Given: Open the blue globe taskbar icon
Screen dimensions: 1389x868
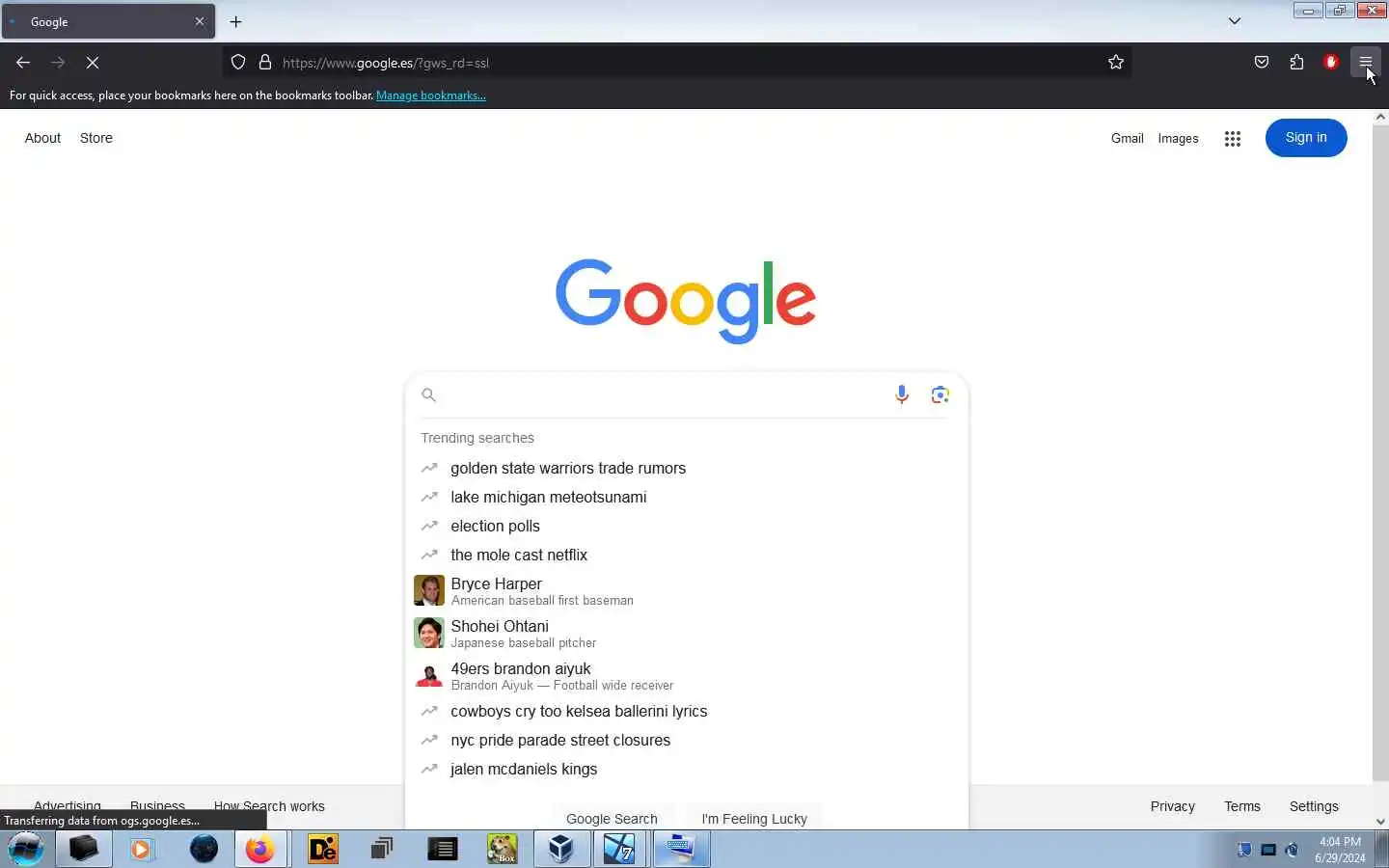Looking at the screenshot, I should tap(204, 849).
